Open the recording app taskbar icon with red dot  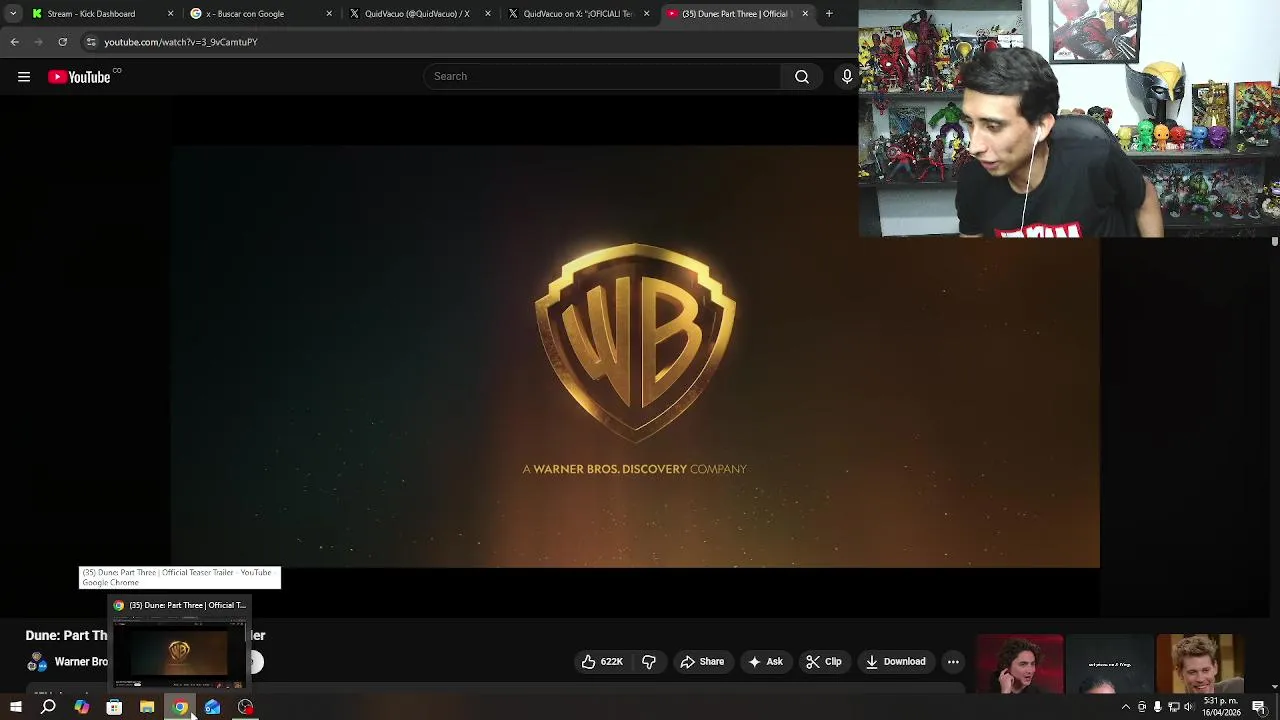246,708
